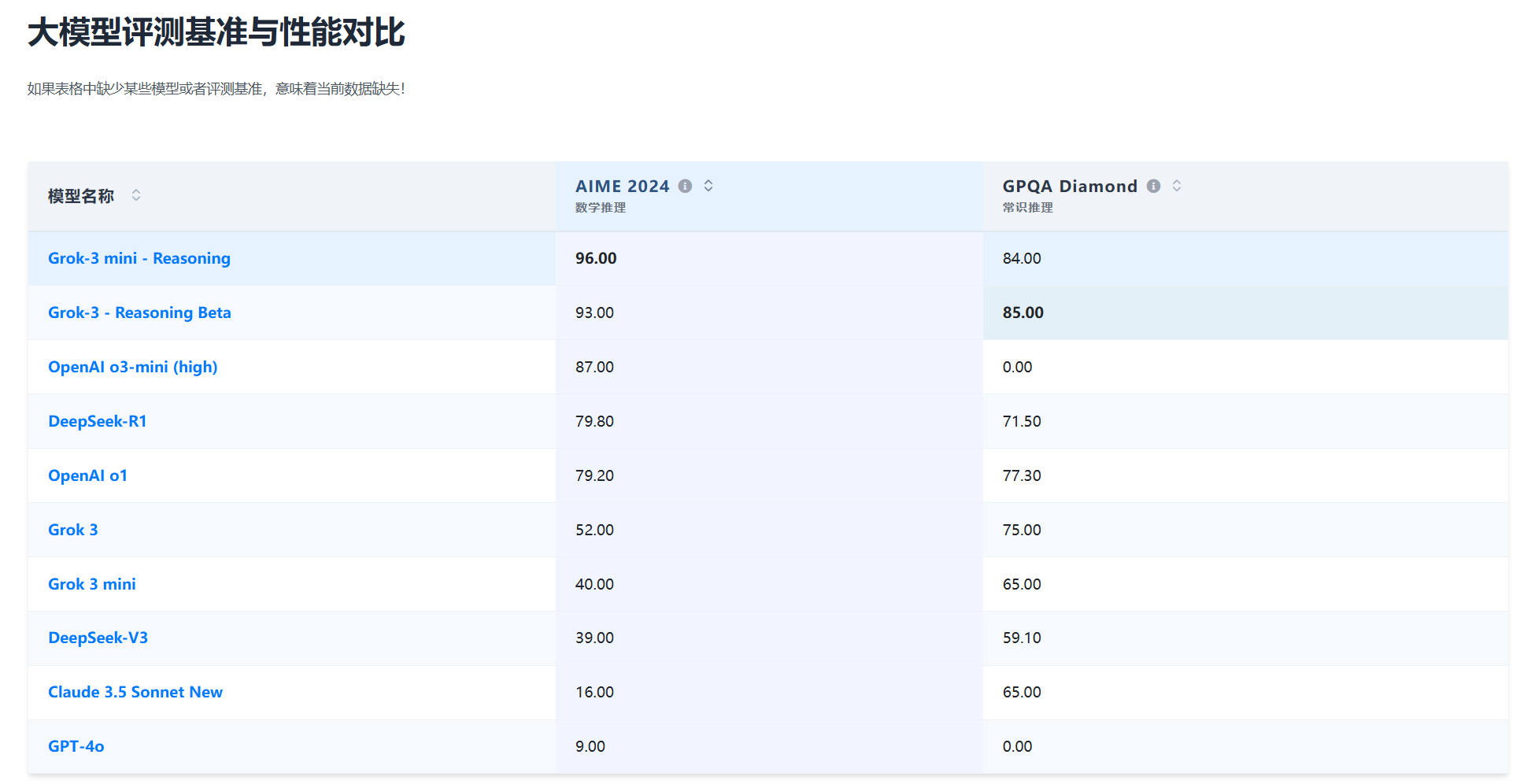Click the 模型名称 column header text
The width and height of the screenshot is (1531, 784).
(81, 196)
